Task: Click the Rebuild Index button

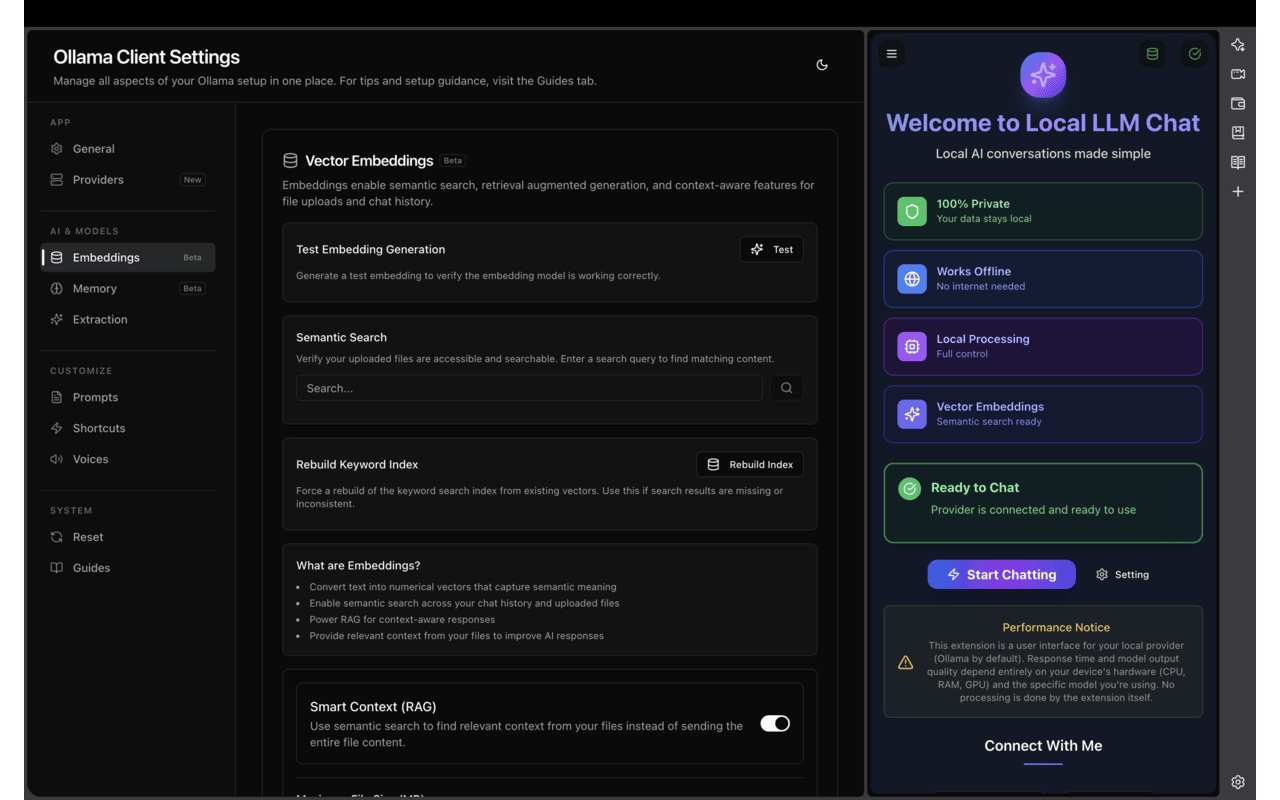Action: (749, 465)
